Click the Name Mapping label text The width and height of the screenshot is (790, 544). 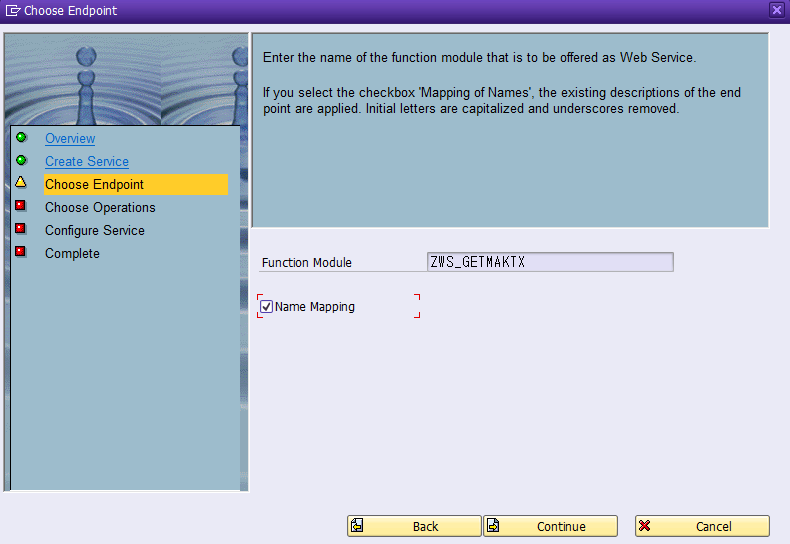(315, 307)
